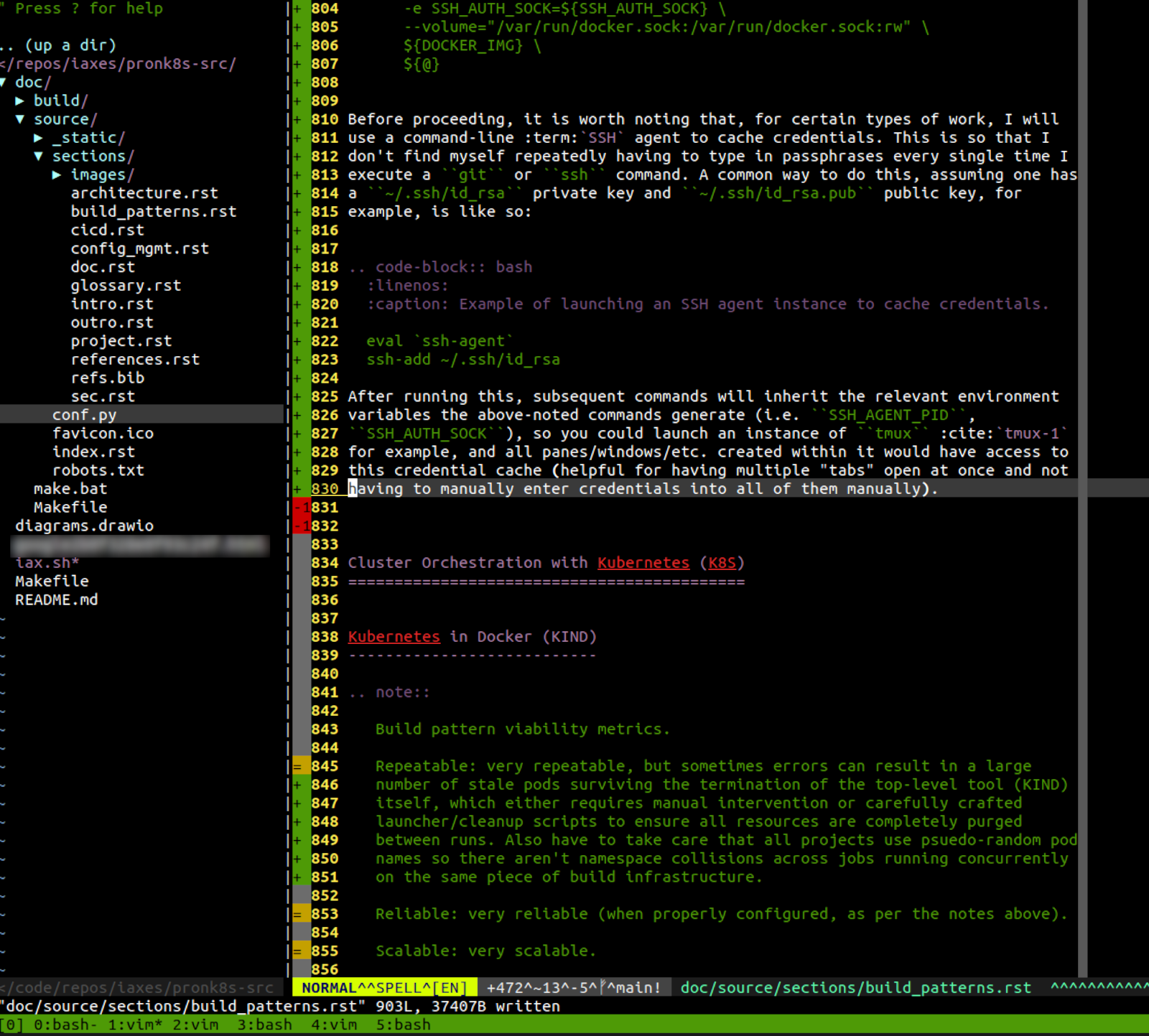
Task: Open architecture.rst in the file tree
Action: coord(144,193)
